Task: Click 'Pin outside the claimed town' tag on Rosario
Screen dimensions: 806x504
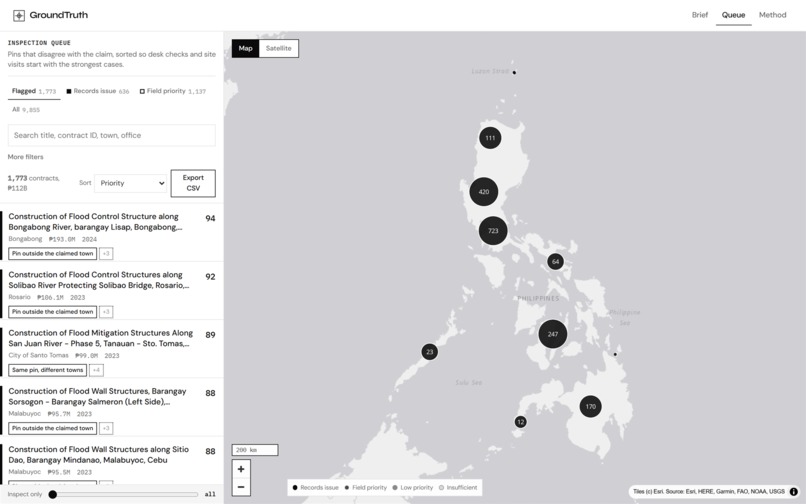Action: coord(52,312)
